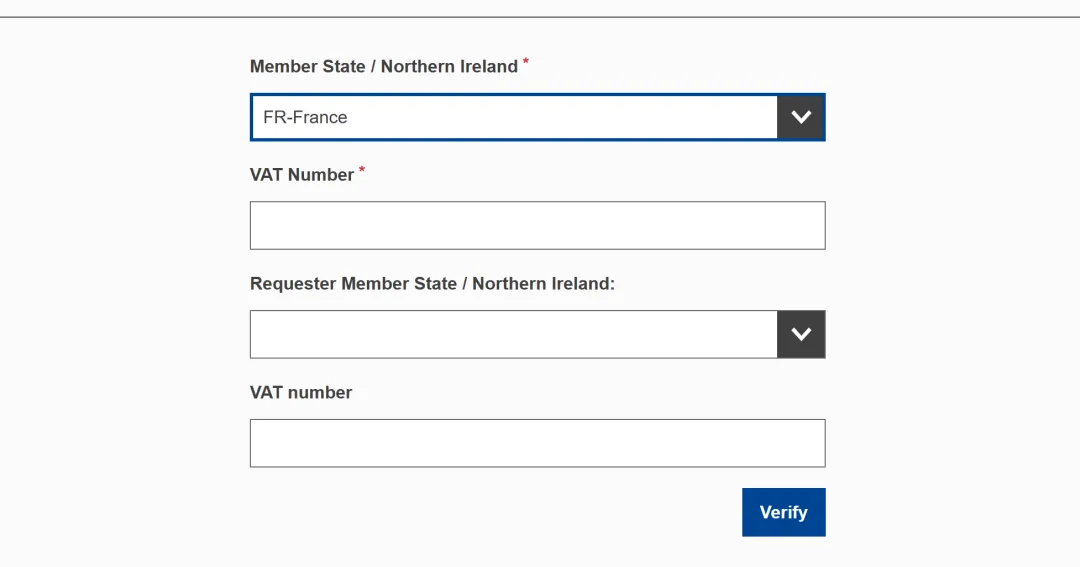Click the right end of the required VAT Number field
Screen dimensions: 1080x567
[812, 225]
